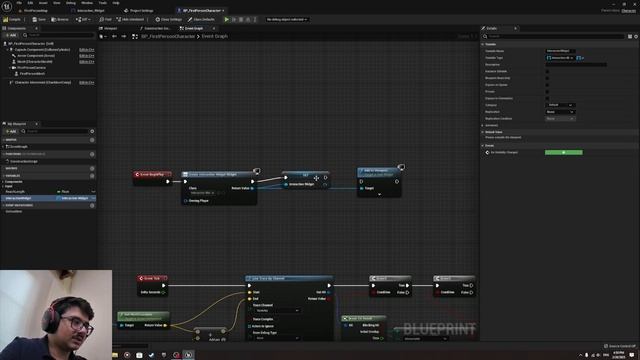Click the Line Trace By Channel node header

(289, 278)
